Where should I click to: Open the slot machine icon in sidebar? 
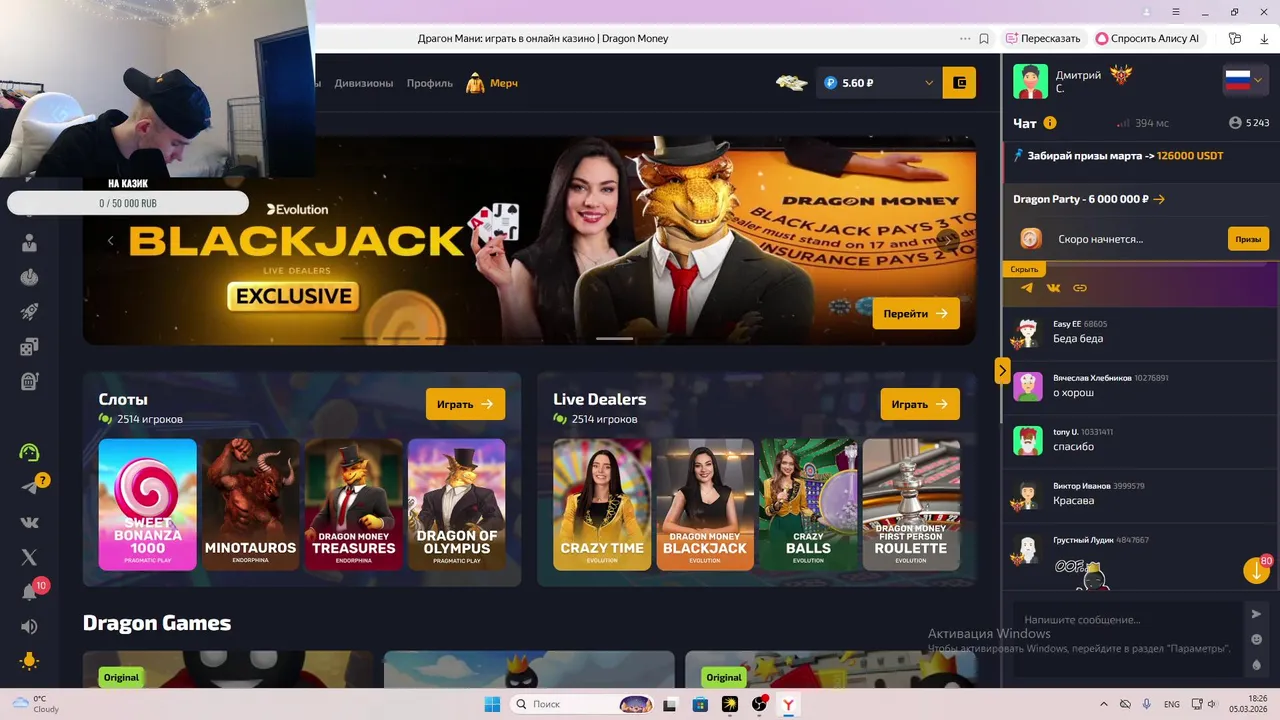(x=29, y=381)
